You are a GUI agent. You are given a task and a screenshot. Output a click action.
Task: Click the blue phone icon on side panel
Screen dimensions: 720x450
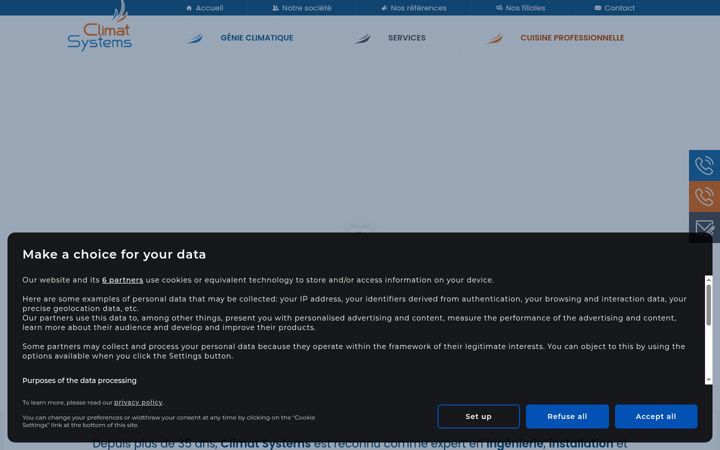[x=704, y=165]
